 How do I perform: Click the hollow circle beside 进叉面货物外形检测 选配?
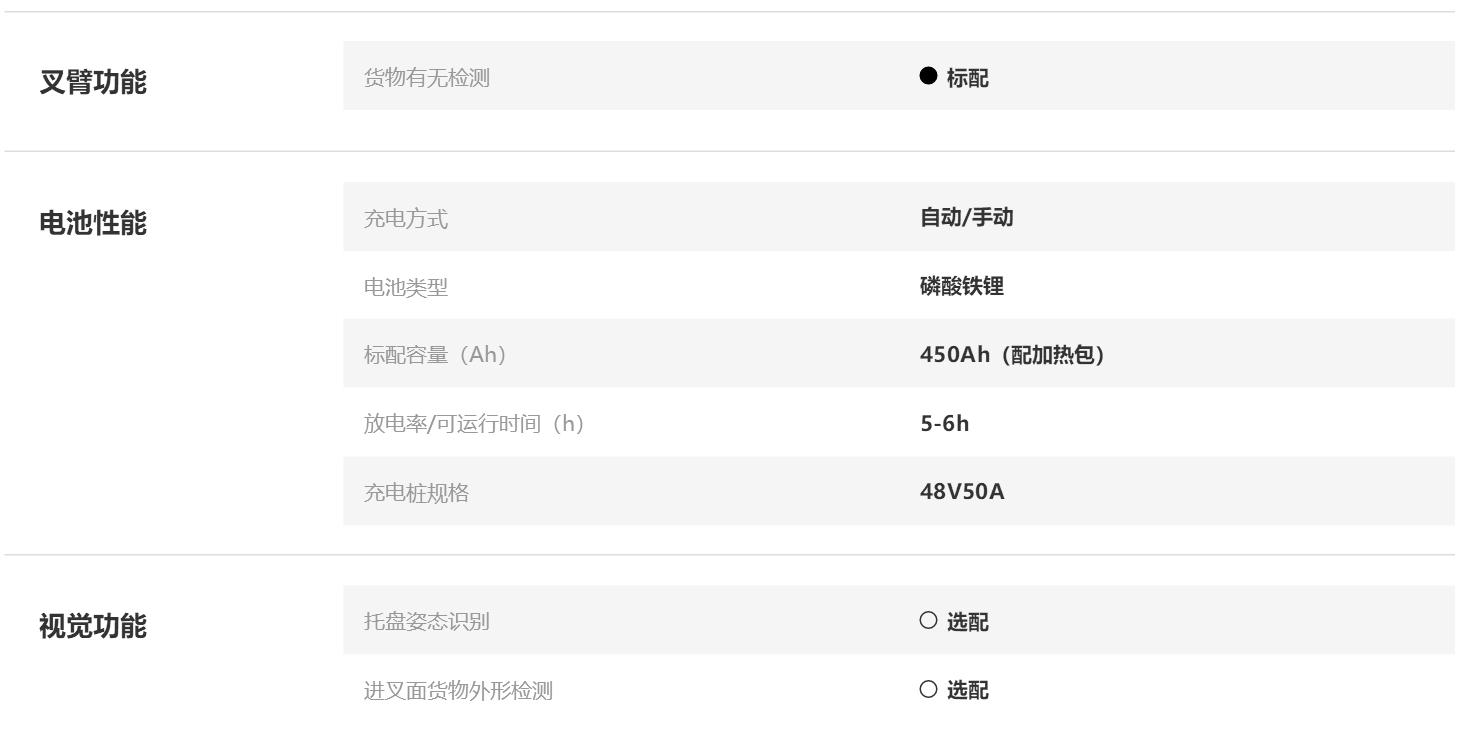coord(928,689)
